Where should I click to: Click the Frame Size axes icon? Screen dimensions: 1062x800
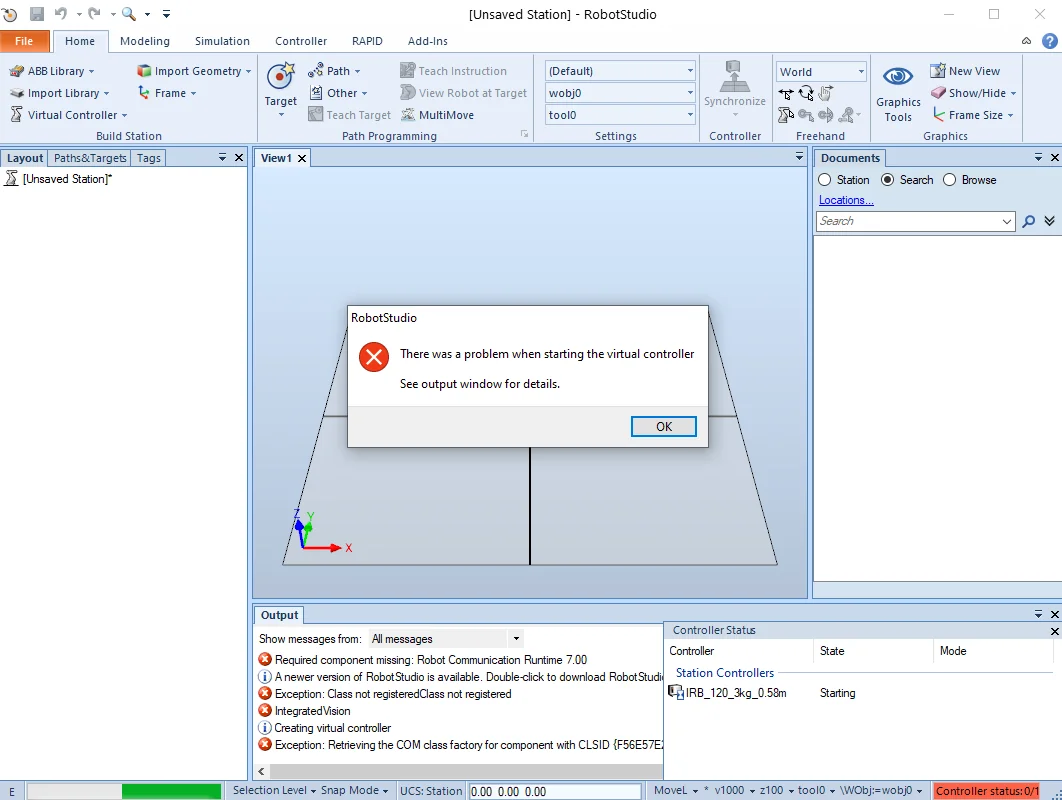click(937, 114)
